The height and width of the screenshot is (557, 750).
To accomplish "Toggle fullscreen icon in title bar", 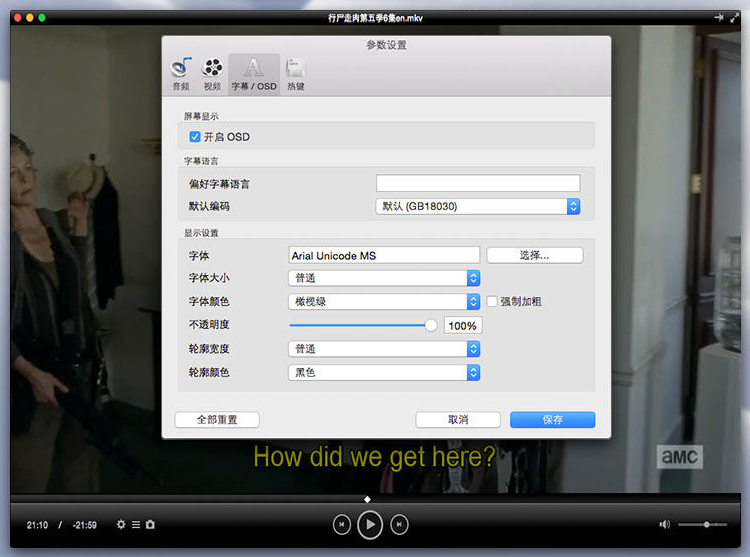I will pyautogui.click(x=735, y=18).
